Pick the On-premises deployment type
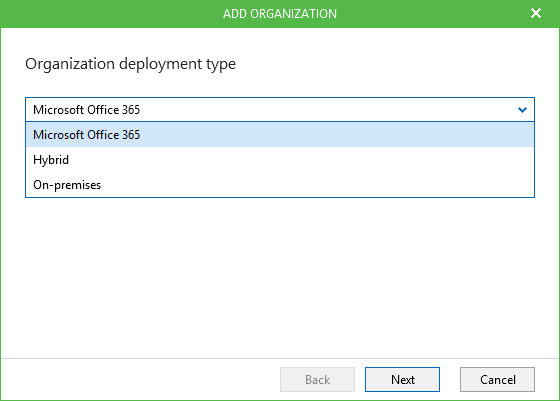560x401 pixels. pyautogui.click(x=280, y=185)
